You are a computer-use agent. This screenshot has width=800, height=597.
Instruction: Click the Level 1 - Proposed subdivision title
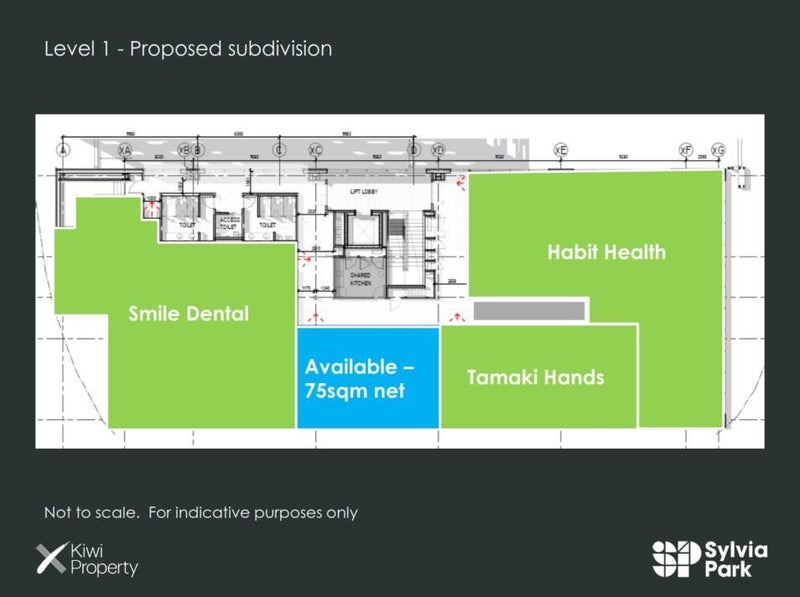point(188,49)
